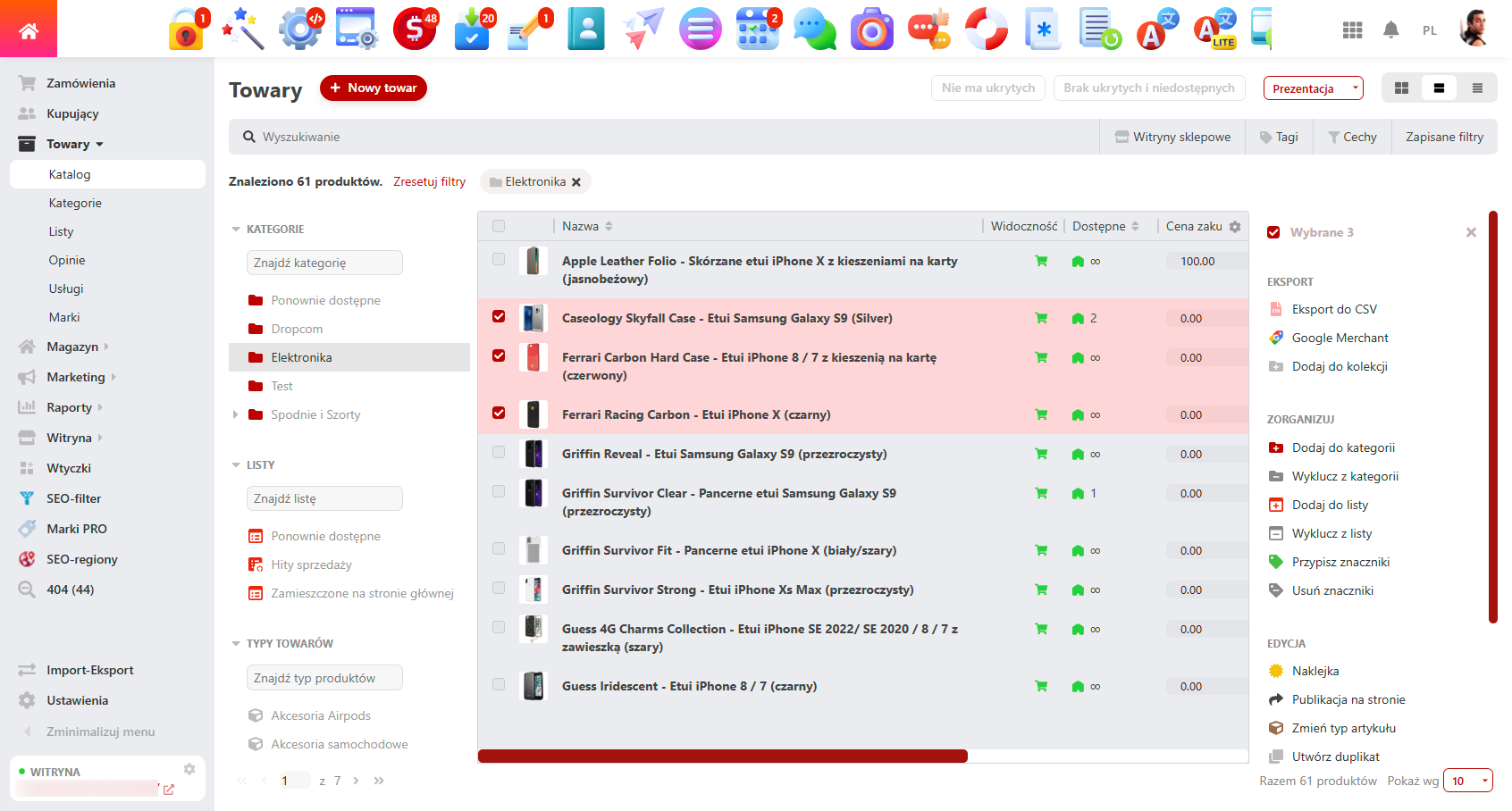Click the Zresetuj filtry link
1512x811 pixels.
click(429, 181)
